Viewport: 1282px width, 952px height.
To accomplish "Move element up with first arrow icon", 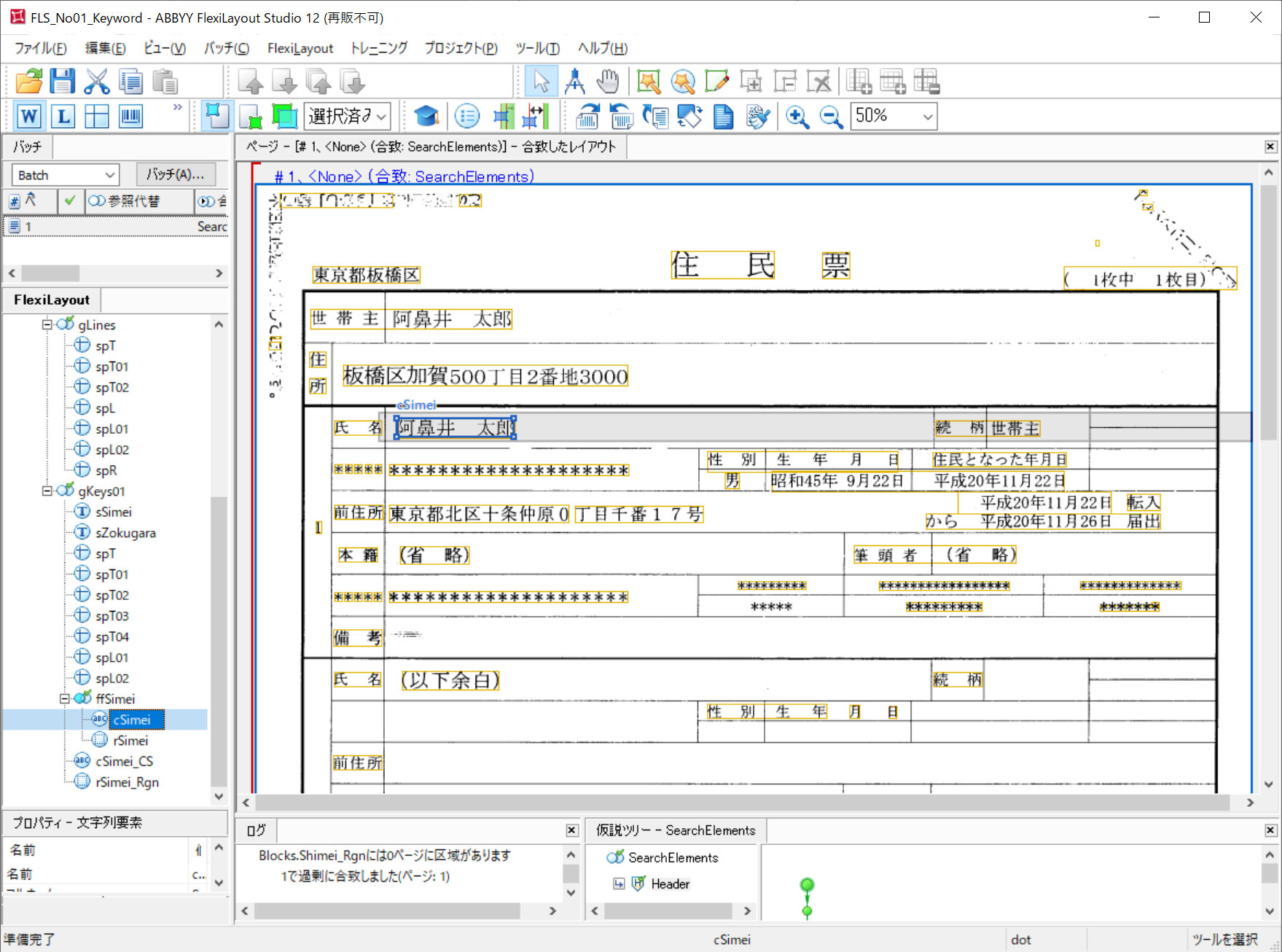I will [251, 82].
